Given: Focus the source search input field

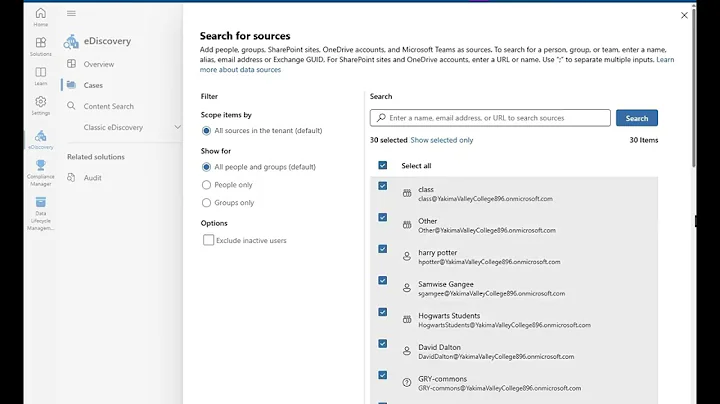Looking at the screenshot, I should coord(490,118).
